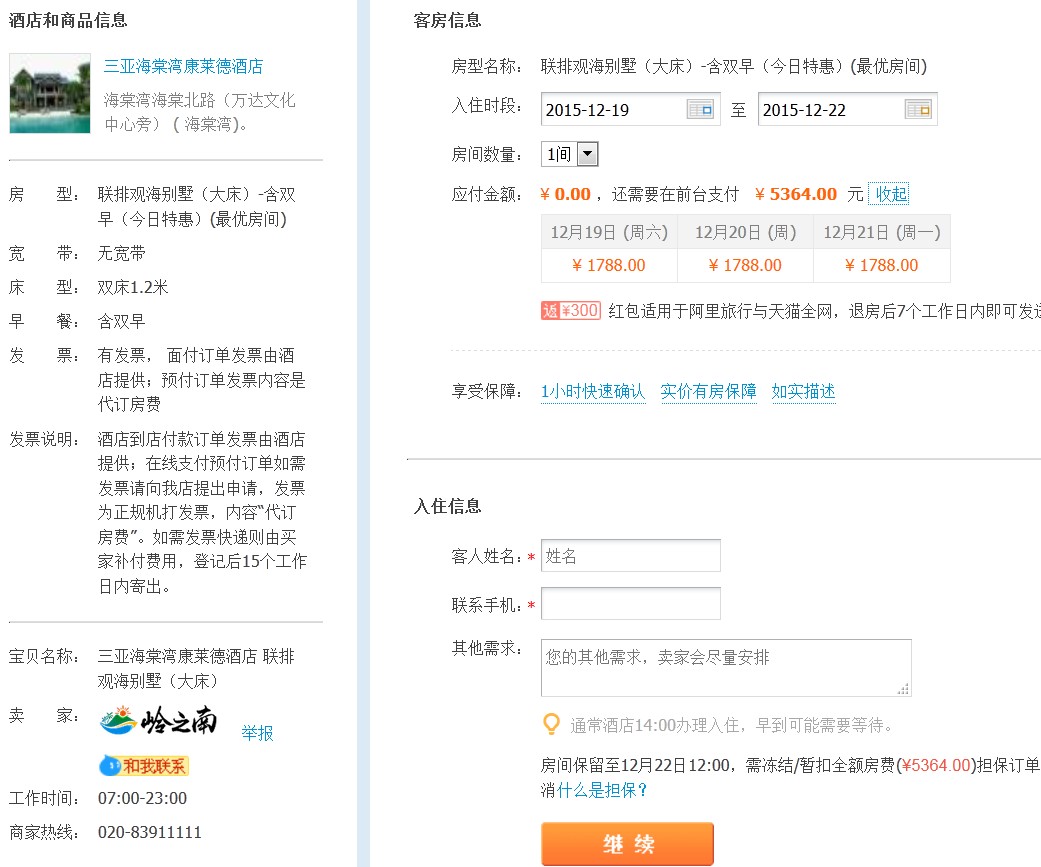Click the hotel thumbnail photo
The image size is (1041, 867).
pyautogui.click(x=50, y=93)
